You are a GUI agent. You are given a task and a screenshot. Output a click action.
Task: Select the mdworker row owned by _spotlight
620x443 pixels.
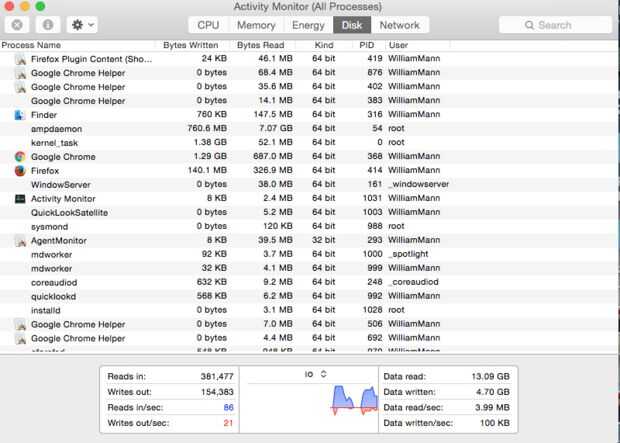pyautogui.click(x=308, y=255)
